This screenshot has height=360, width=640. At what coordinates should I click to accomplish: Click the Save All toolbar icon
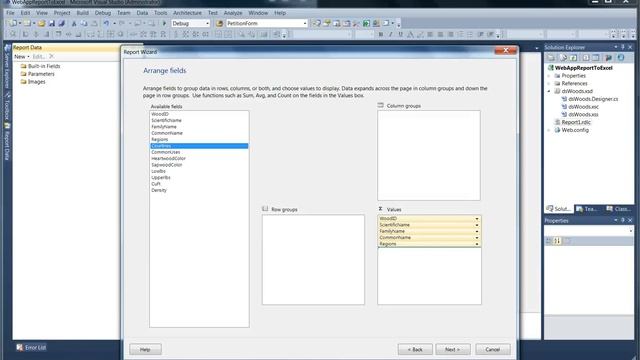(62, 23)
